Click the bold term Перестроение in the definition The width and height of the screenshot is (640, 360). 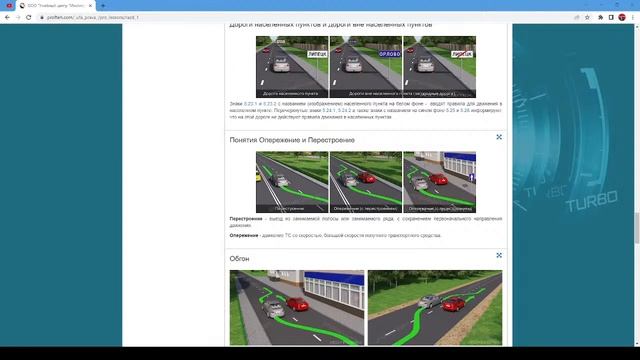(246, 219)
